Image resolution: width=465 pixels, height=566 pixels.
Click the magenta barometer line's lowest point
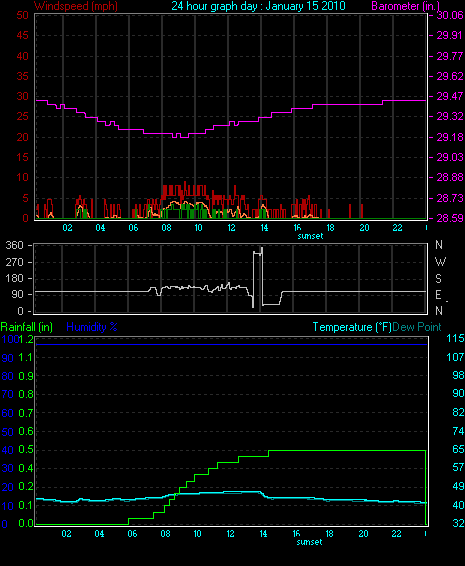click(184, 137)
